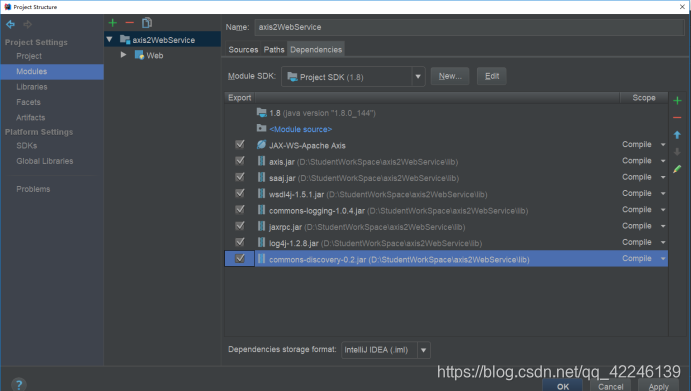The height and width of the screenshot is (391, 691).
Task: Toggle export checkbox for saaj.jar
Action: pyautogui.click(x=240, y=177)
